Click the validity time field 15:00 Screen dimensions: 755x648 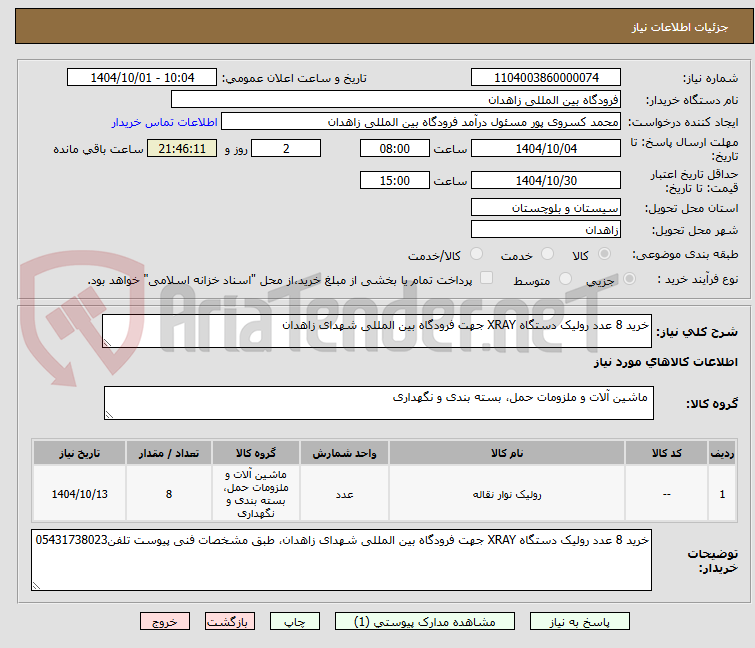(x=395, y=181)
